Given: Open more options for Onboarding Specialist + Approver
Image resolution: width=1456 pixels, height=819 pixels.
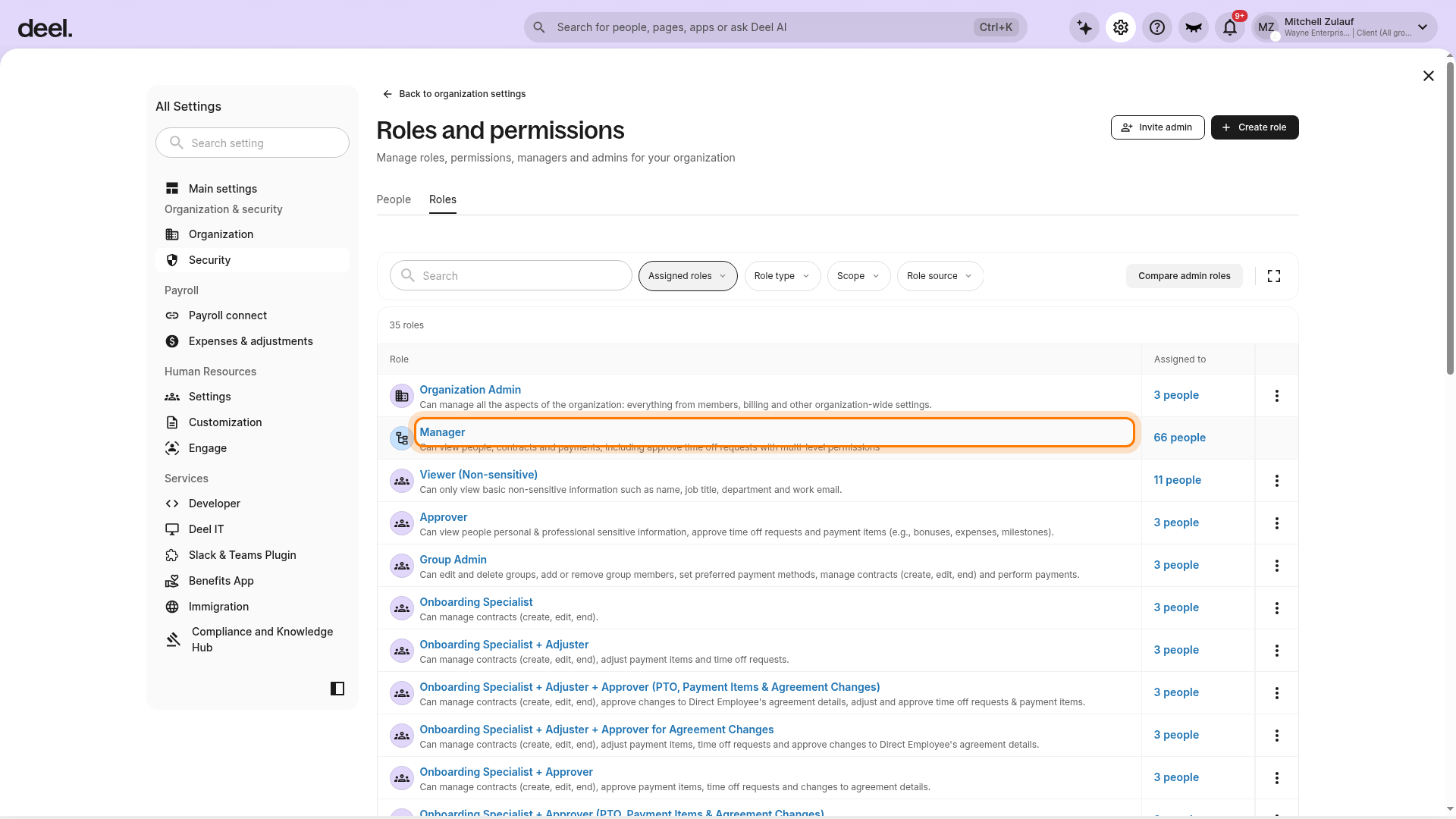Looking at the screenshot, I should [x=1277, y=778].
